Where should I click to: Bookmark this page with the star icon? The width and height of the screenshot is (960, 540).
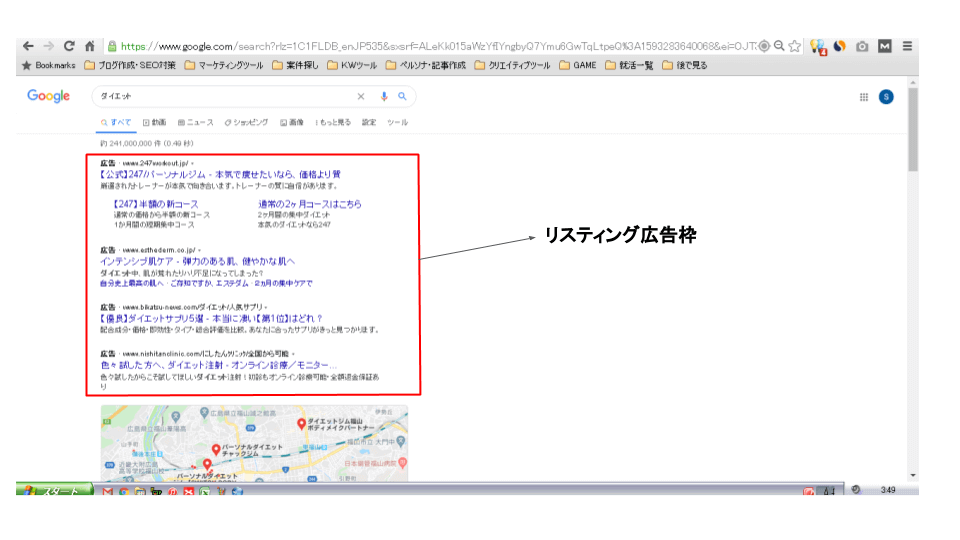coord(794,46)
